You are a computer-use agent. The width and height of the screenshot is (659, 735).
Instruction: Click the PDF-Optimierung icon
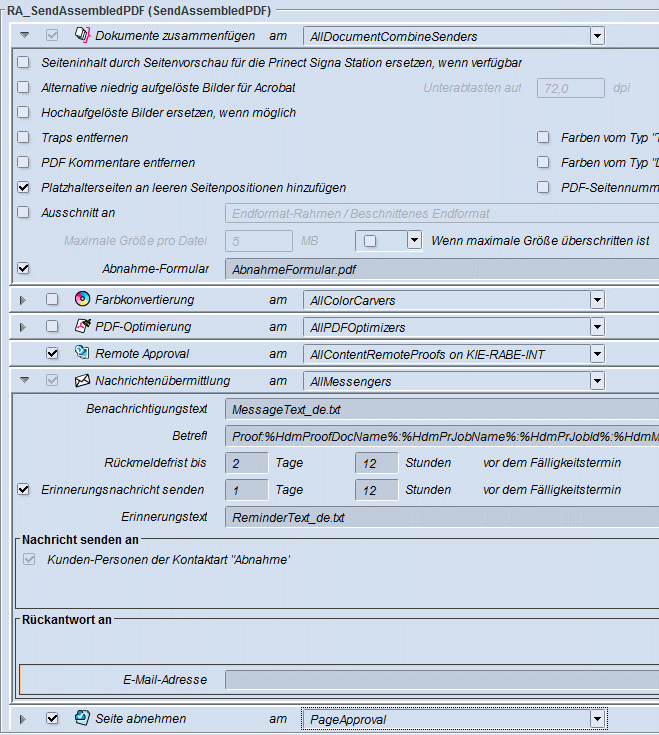coord(82,327)
